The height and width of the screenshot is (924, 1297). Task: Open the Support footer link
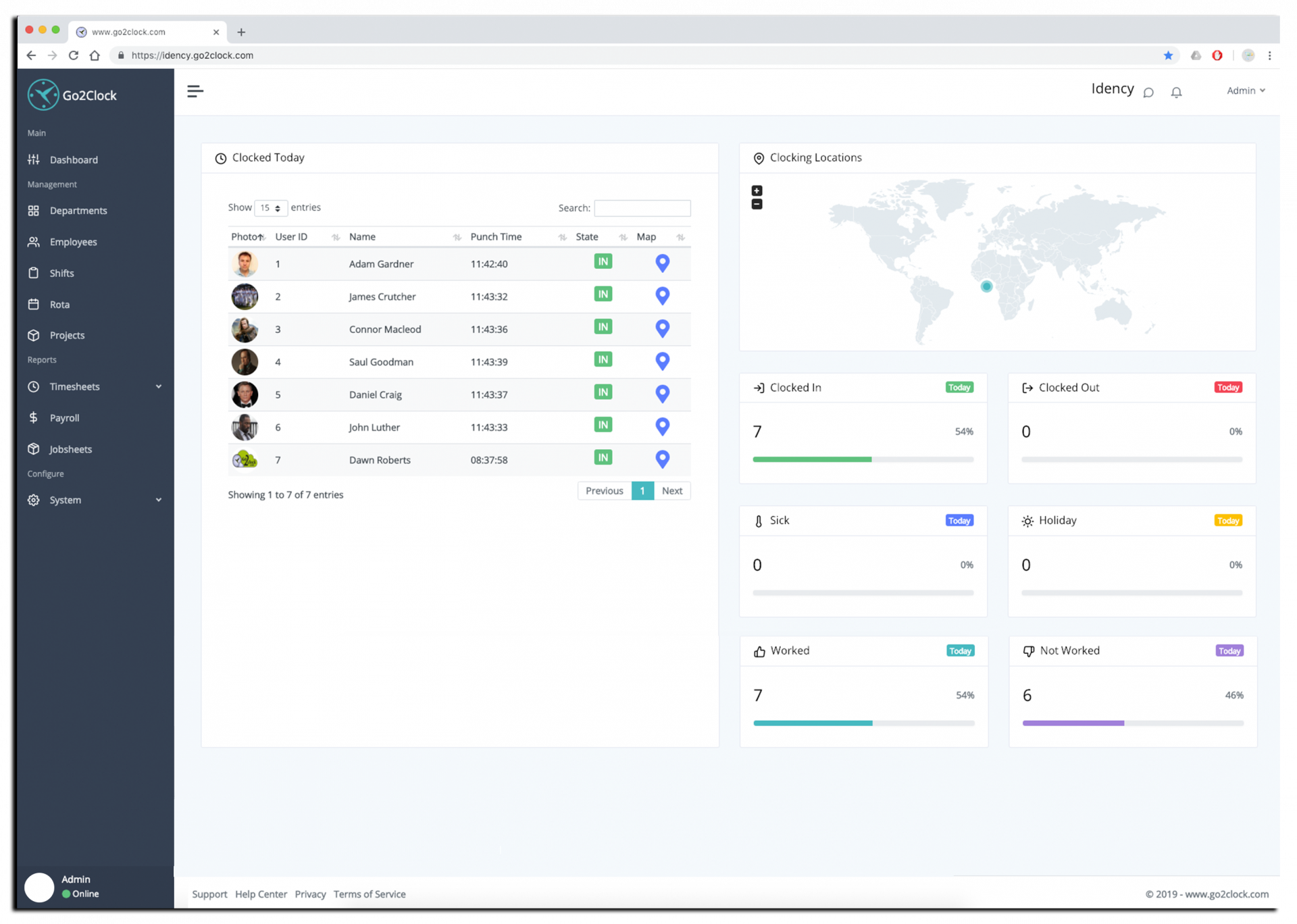click(209, 894)
